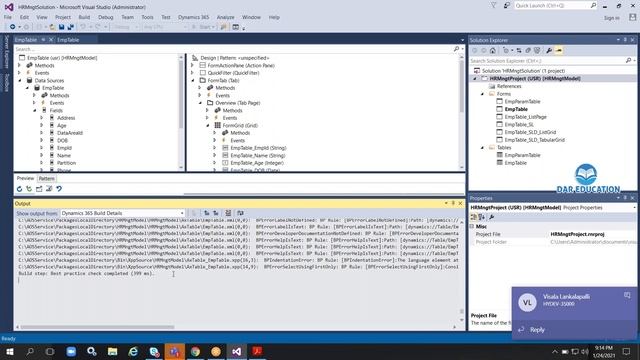Click the taskbar search icon
Viewport: 640px width, 360px height.
point(30,351)
